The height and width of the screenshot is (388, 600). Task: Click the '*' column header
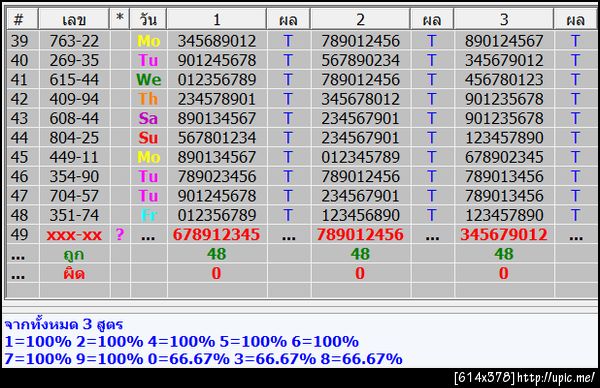[x=120, y=19]
